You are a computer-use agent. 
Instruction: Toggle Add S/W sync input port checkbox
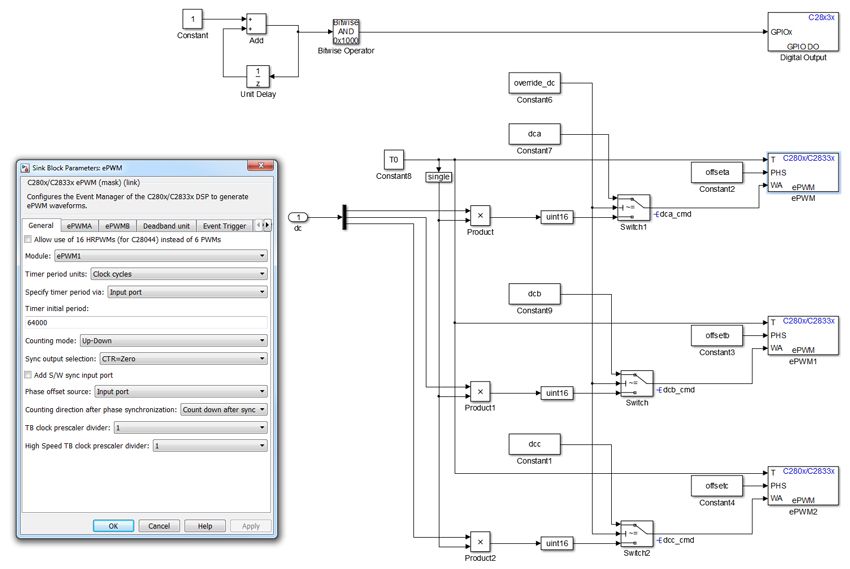pos(29,374)
